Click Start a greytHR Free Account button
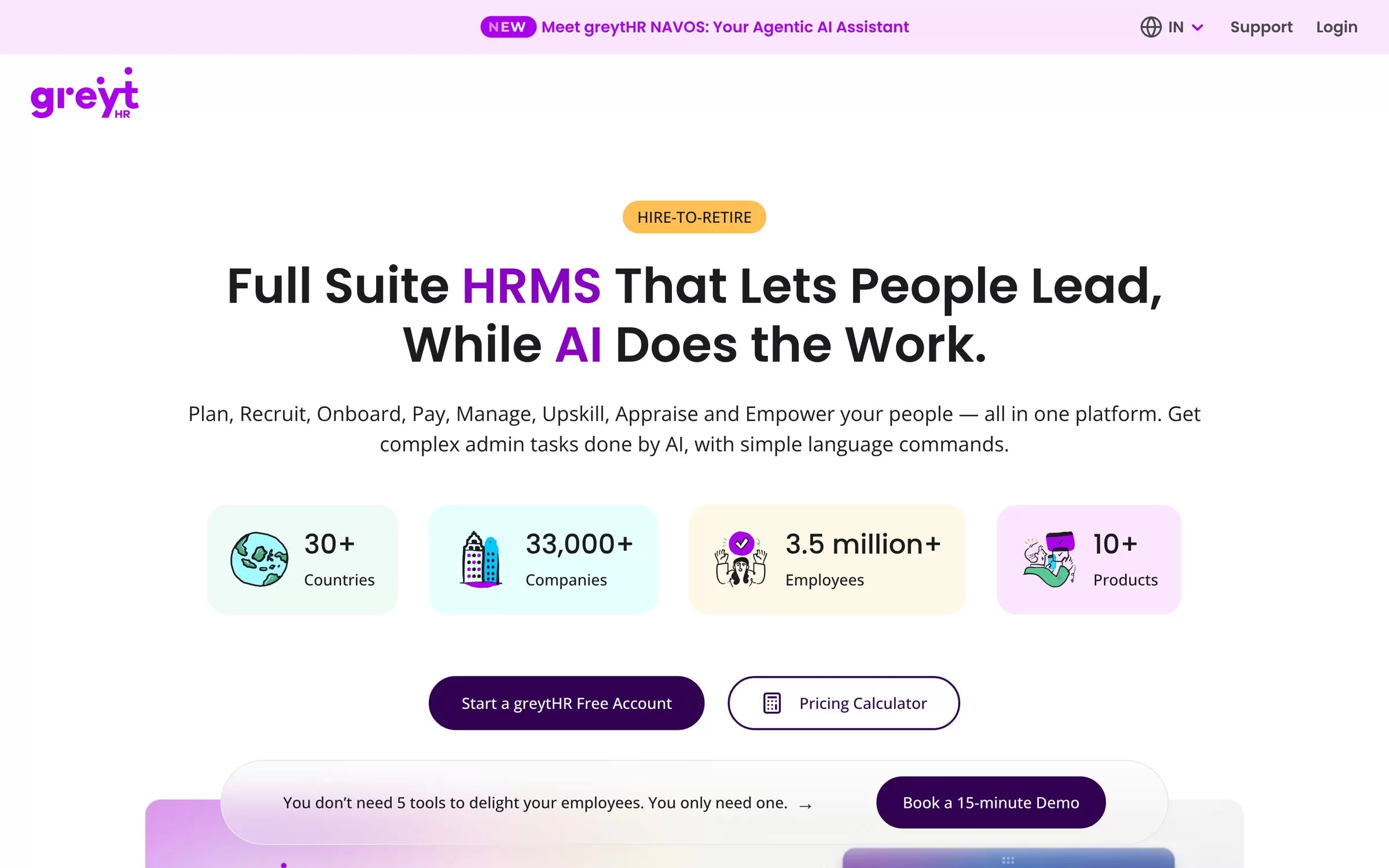This screenshot has width=1389, height=868. pos(566,703)
